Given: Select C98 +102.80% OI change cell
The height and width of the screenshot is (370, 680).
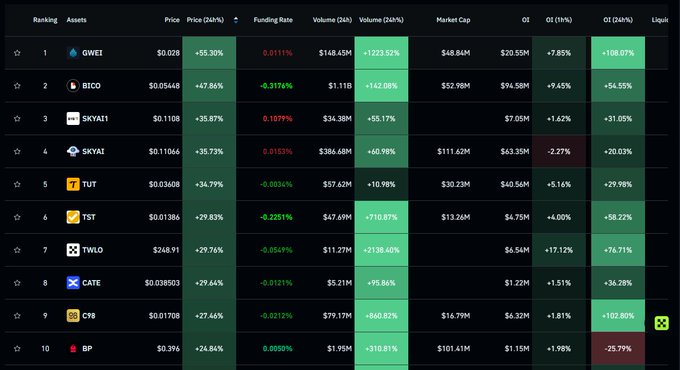Looking at the screenshot, I should pyautogui.click(x=618, y=316).
